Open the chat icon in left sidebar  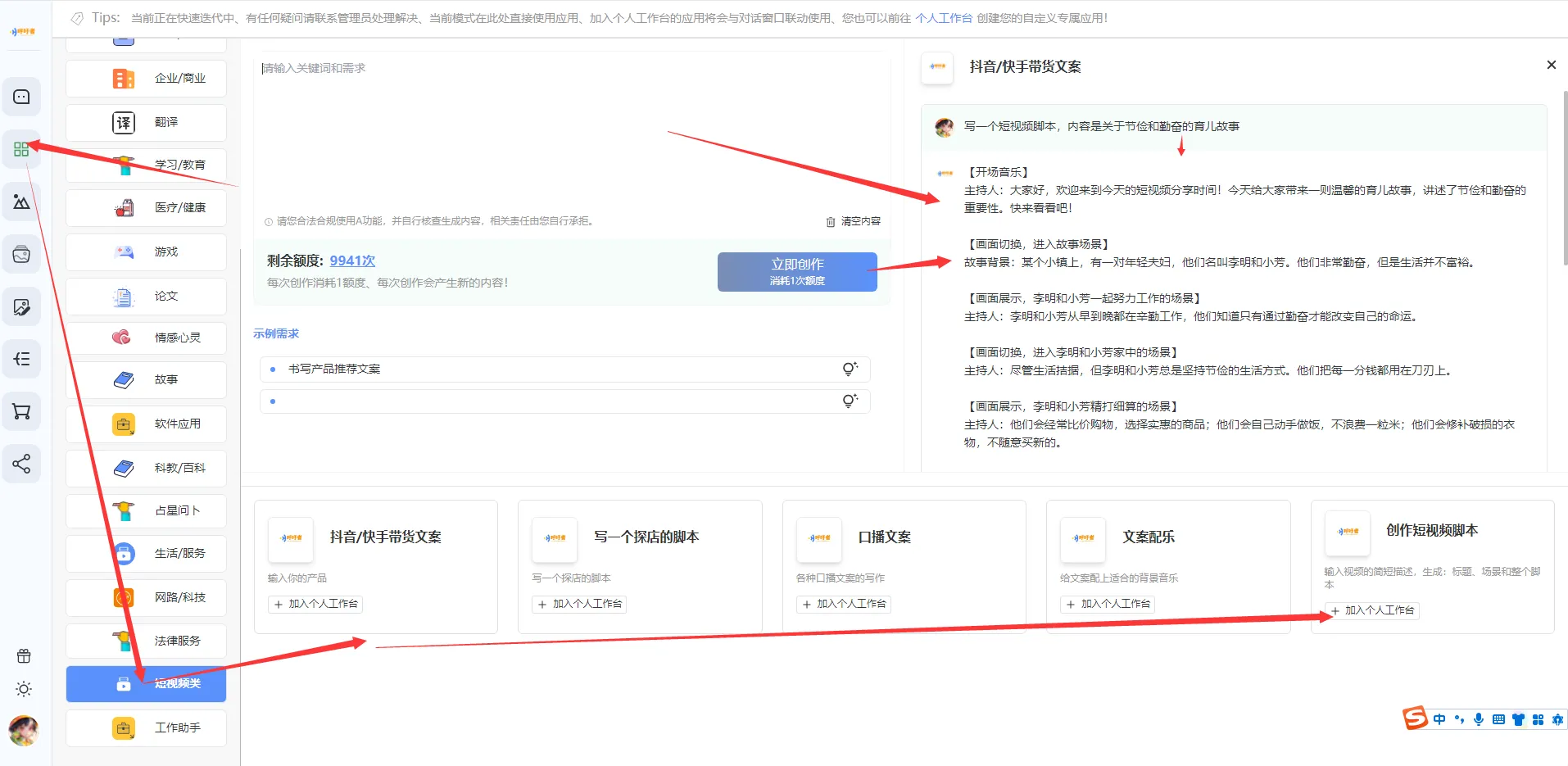point(22,97)
